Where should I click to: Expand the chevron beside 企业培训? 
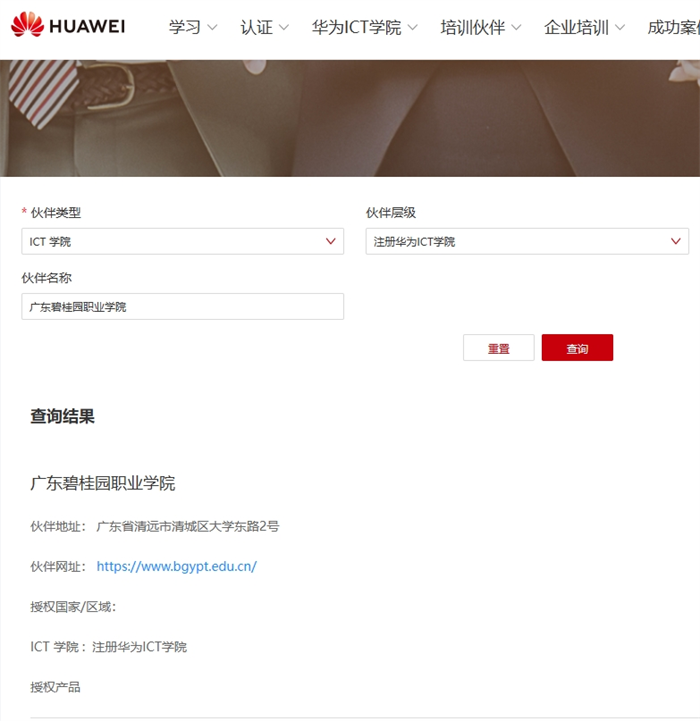pyautogui.click(x=620, y=28)
